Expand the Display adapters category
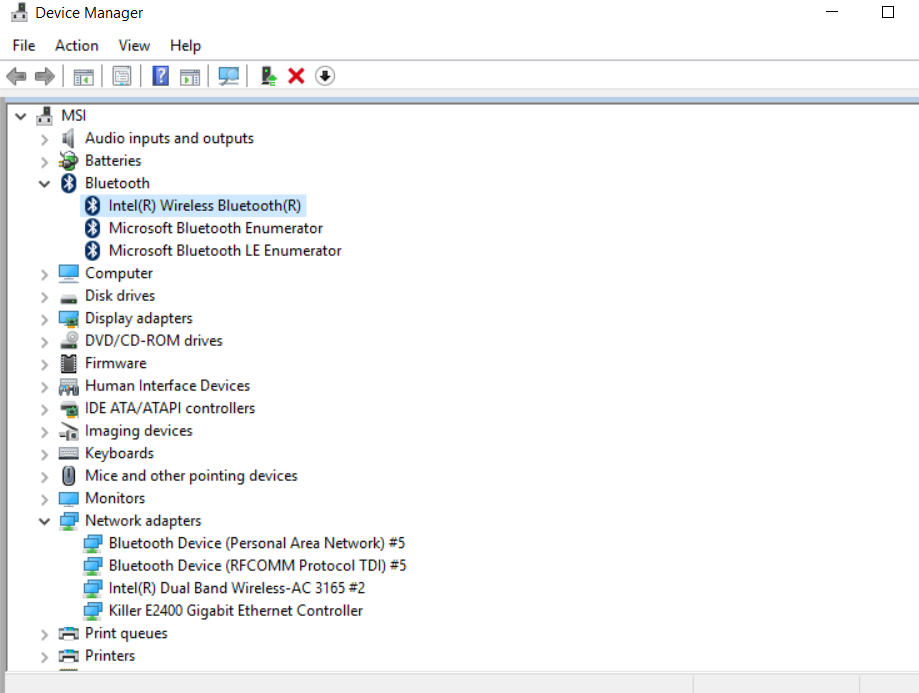Viewport: 919px width, 693px height. tap(44, 319)
